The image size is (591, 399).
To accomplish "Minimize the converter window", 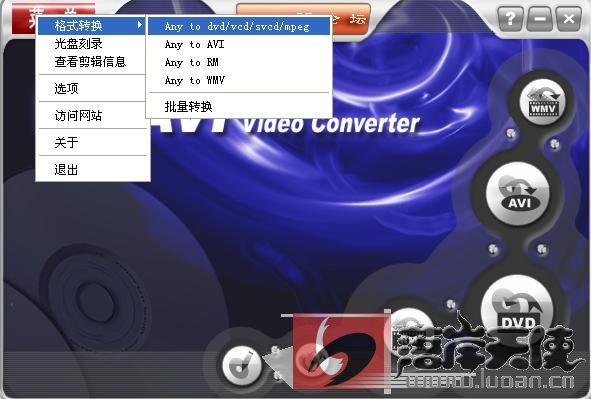I will click(540, 18).
